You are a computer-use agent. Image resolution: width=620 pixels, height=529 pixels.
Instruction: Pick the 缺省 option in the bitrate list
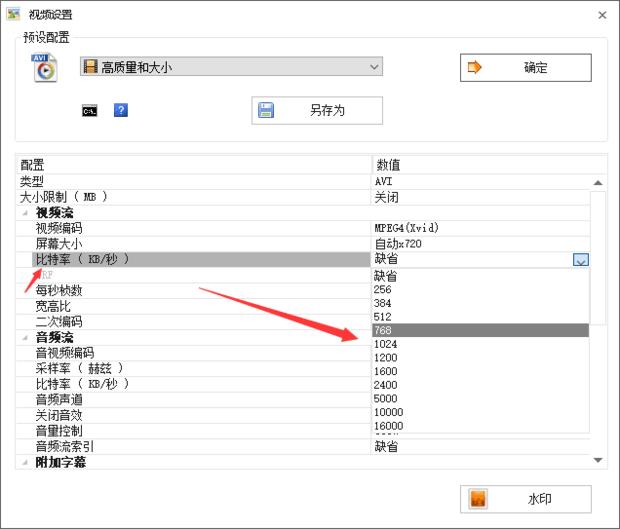pos(480,275)
